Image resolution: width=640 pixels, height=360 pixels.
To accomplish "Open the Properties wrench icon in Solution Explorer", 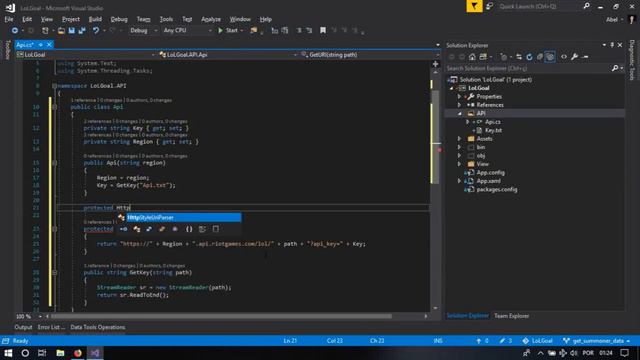I will pyautogui.click(x=574, y=57).
